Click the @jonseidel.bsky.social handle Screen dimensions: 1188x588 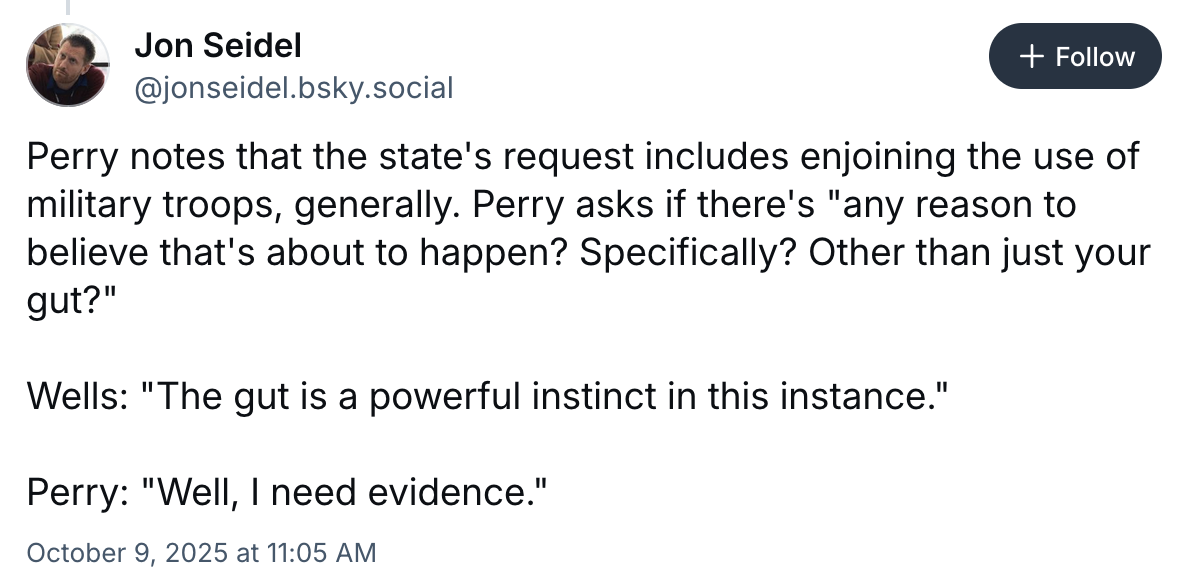293,88
